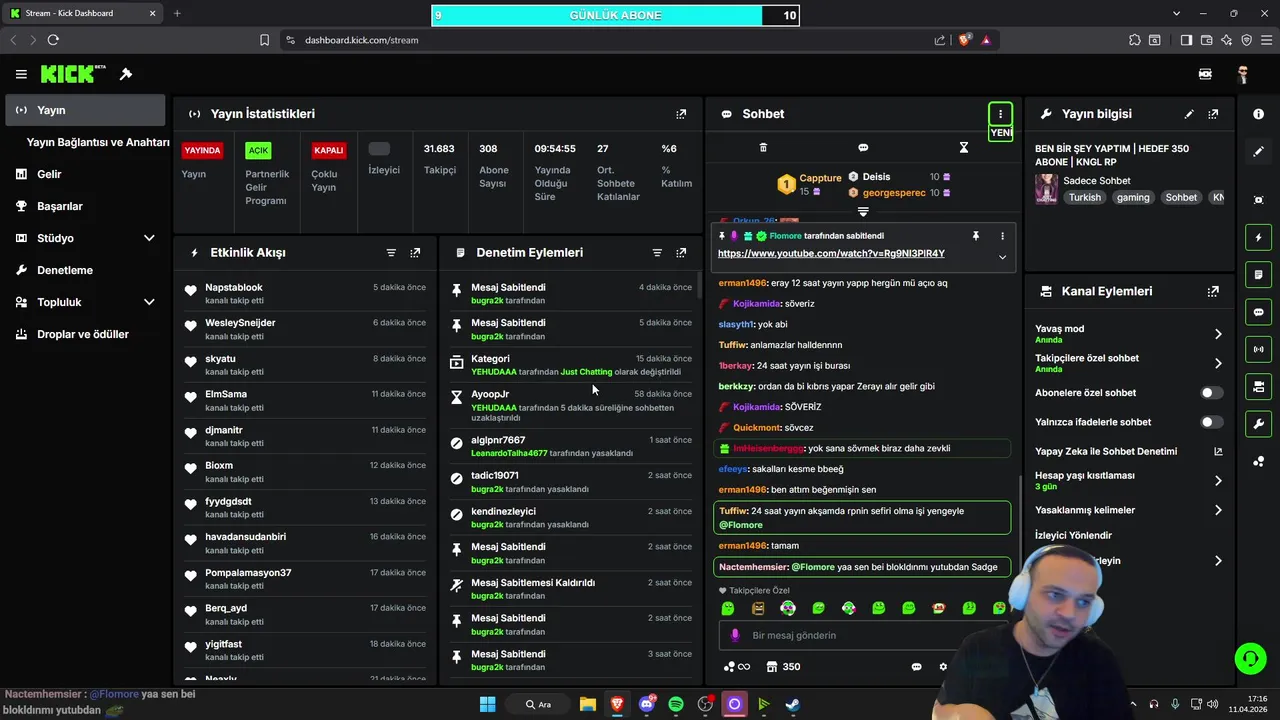The width and height of the screenshot is (1280, 720).
Task: Open the hamburger menu beside Kick logo
Action: [x=21, y=74]
